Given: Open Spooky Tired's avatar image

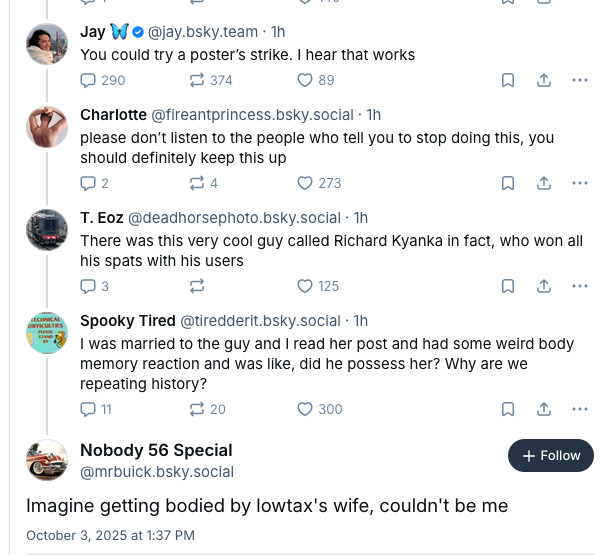Looking at the screenshot, I should tap(46, 333).
